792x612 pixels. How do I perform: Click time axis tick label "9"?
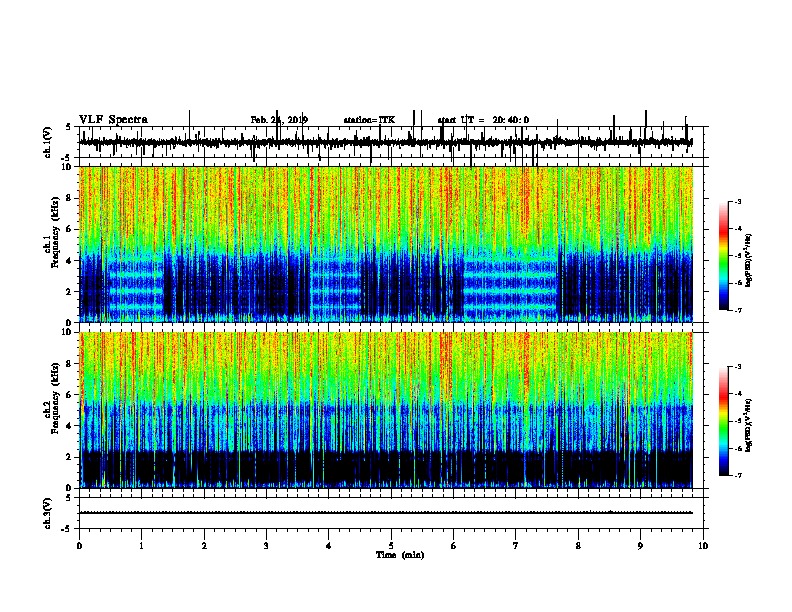(x=640, y=545)
